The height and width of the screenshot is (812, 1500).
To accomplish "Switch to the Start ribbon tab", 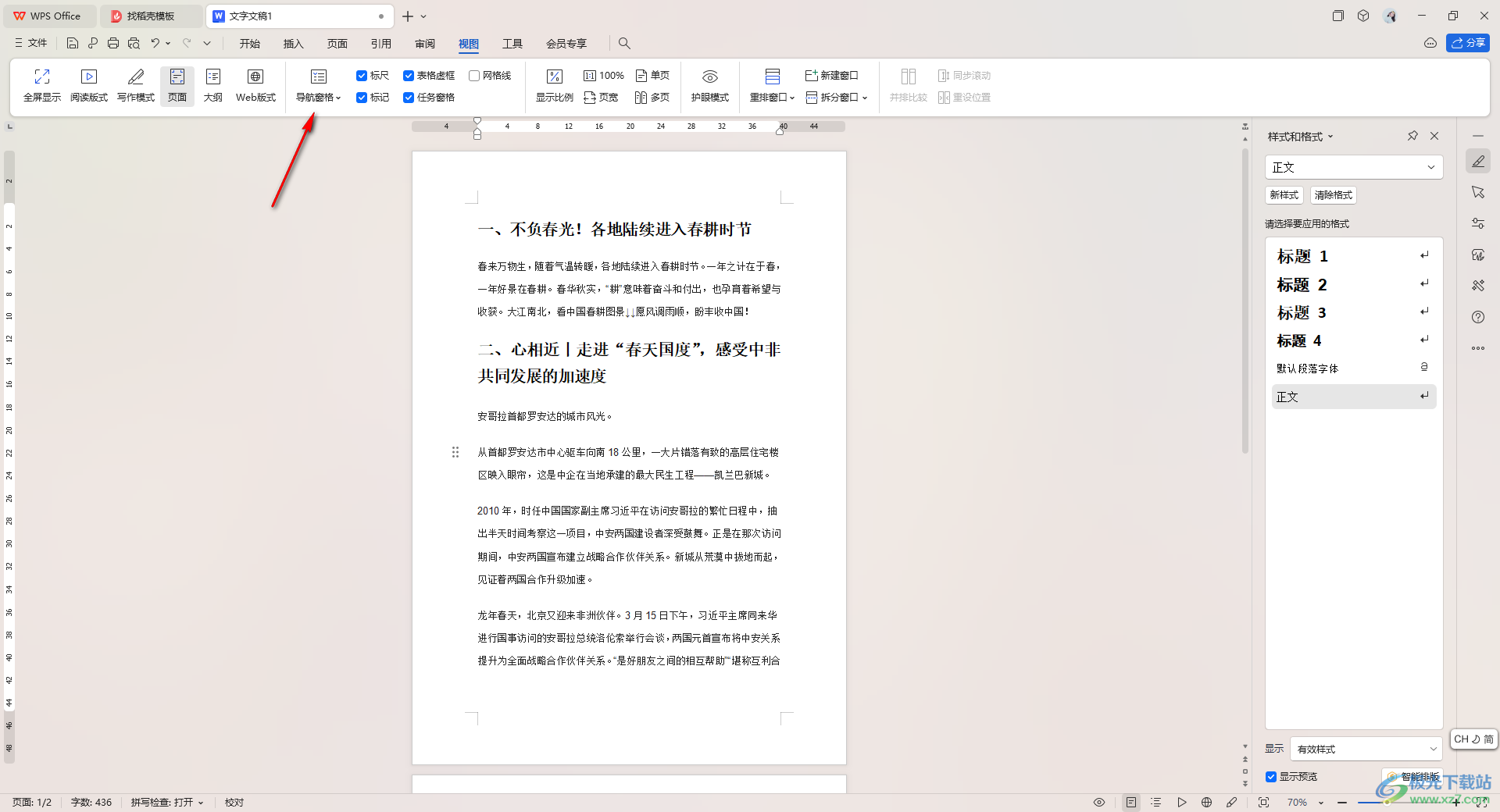I will [x=250, y=44].
